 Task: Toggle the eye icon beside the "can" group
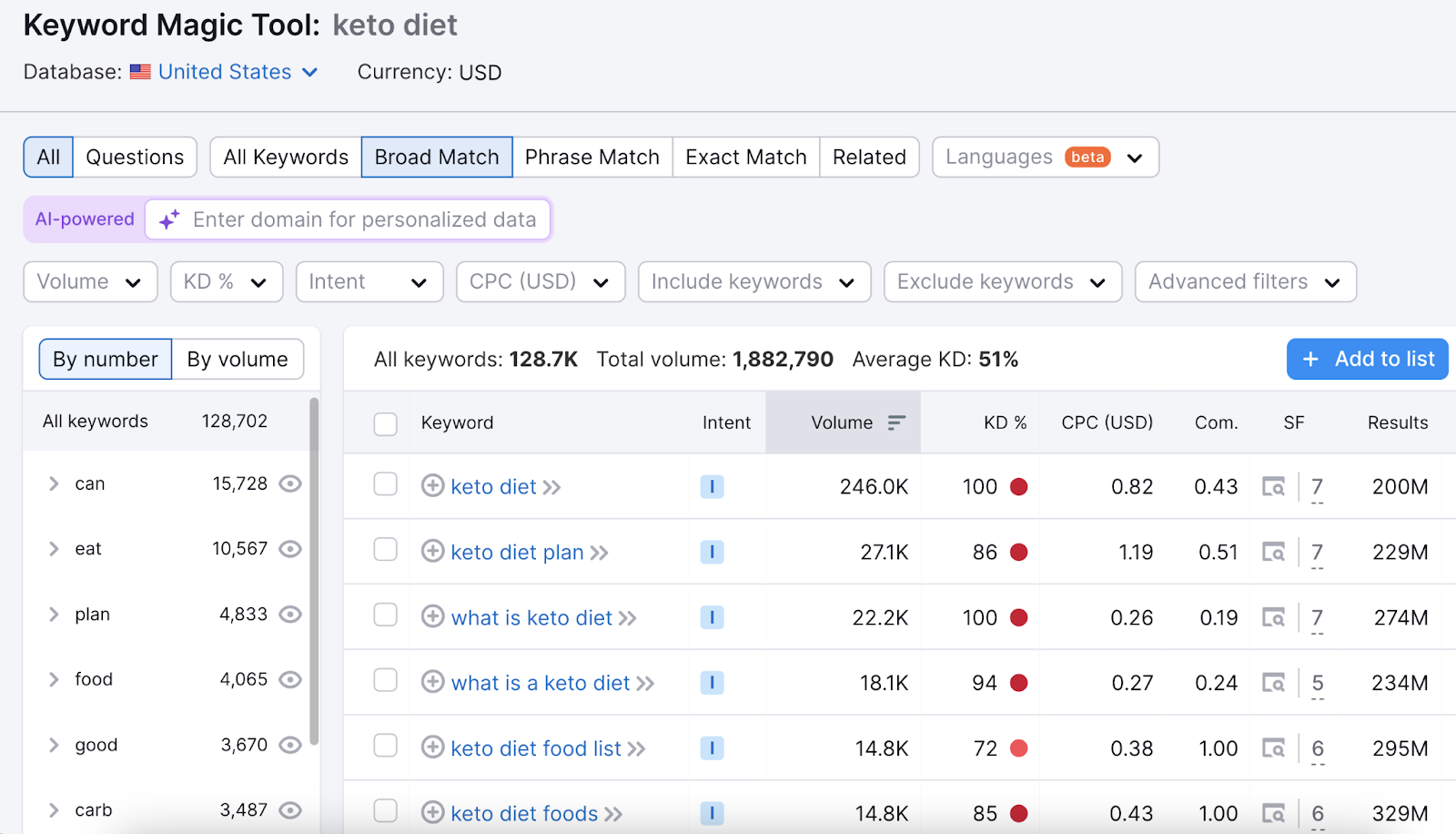point(289,483)
